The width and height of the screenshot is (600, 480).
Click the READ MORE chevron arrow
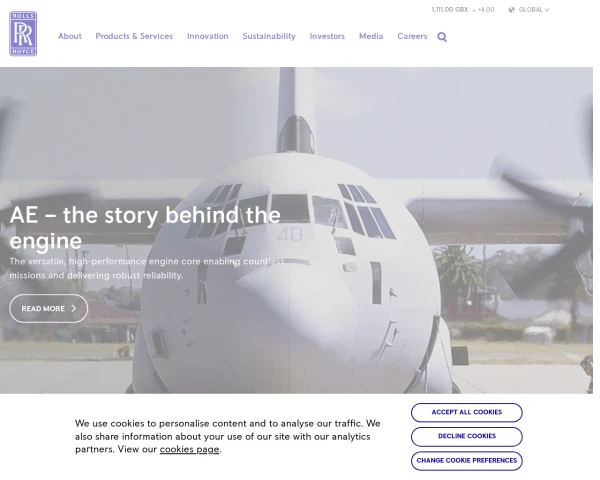(74, 309)
